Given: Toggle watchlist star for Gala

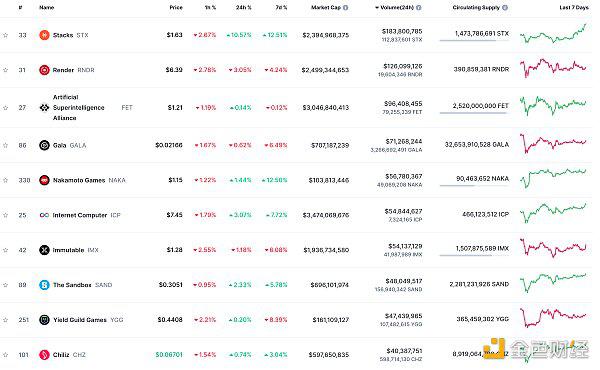Looking at the screenshot, I should [5, 145].
